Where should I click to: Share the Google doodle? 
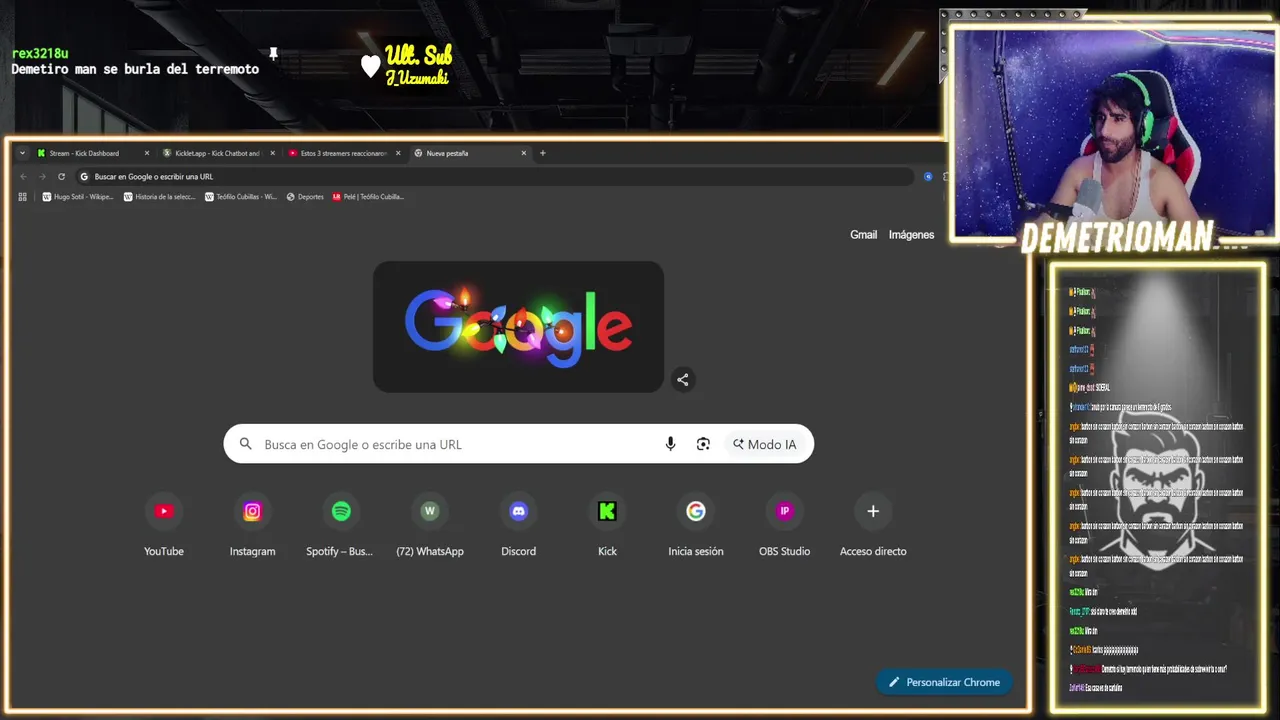(683, 379)
